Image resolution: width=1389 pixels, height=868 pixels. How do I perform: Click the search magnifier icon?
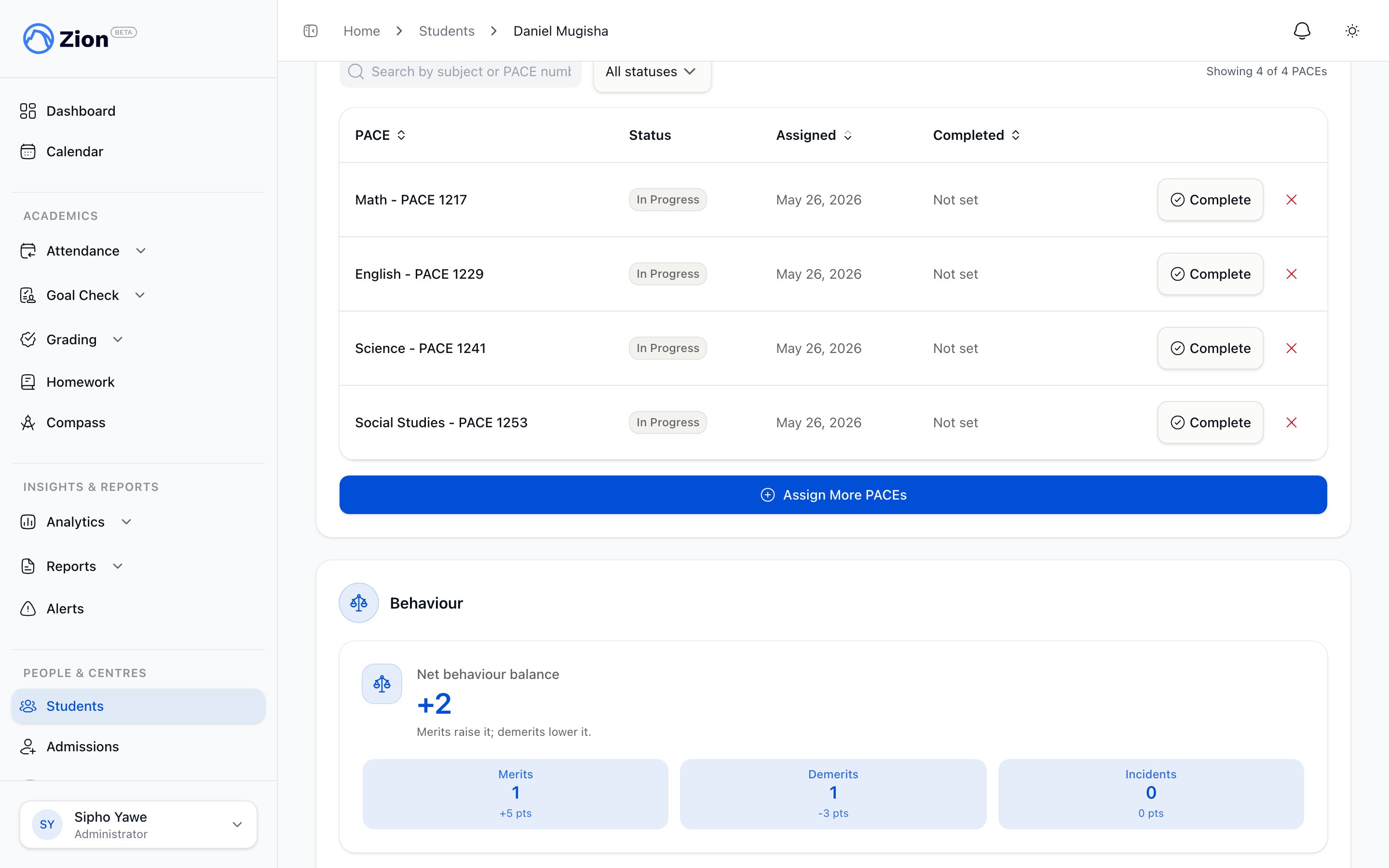tap(356, 72)
